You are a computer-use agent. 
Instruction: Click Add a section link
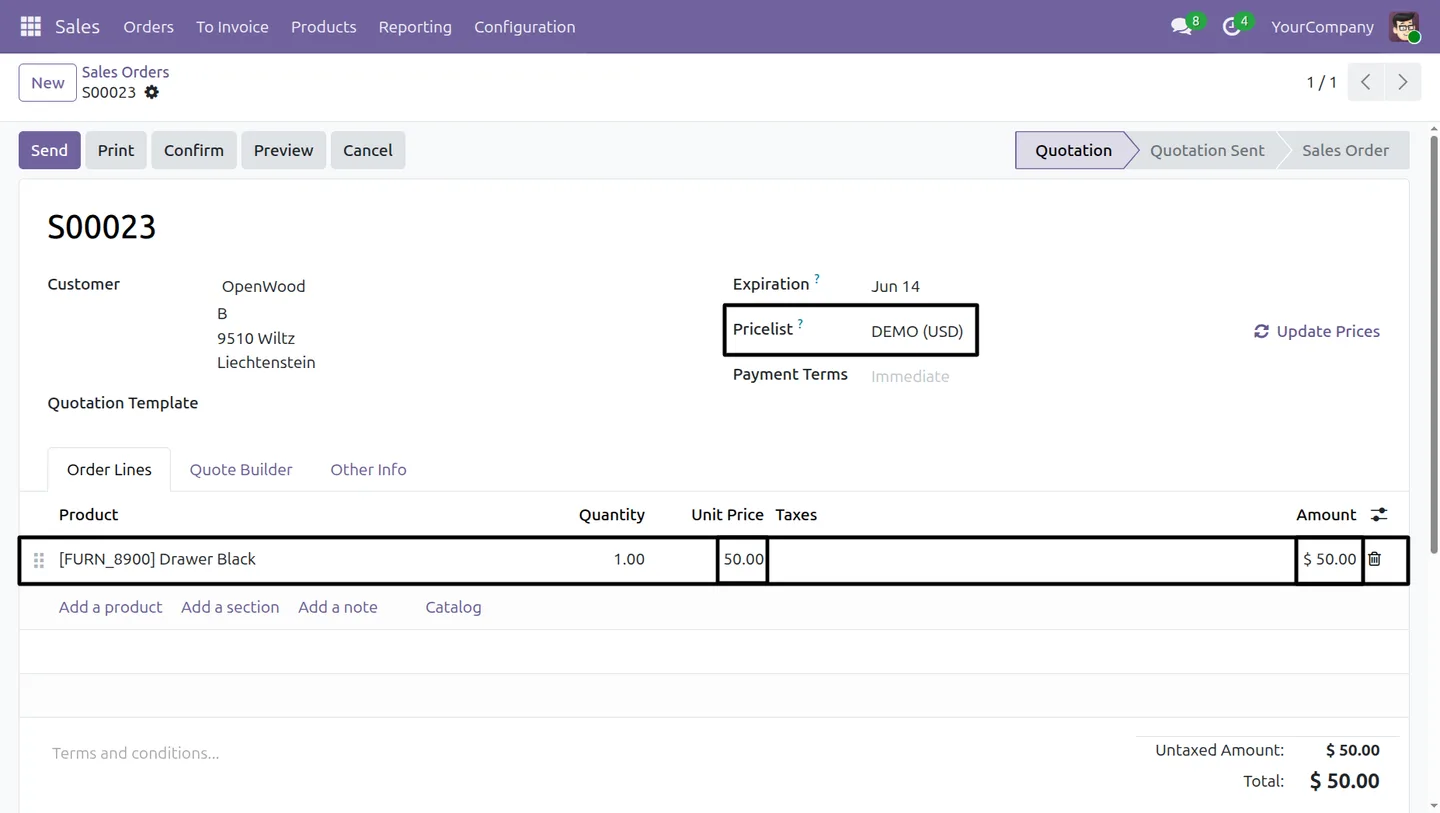[230, 607]
